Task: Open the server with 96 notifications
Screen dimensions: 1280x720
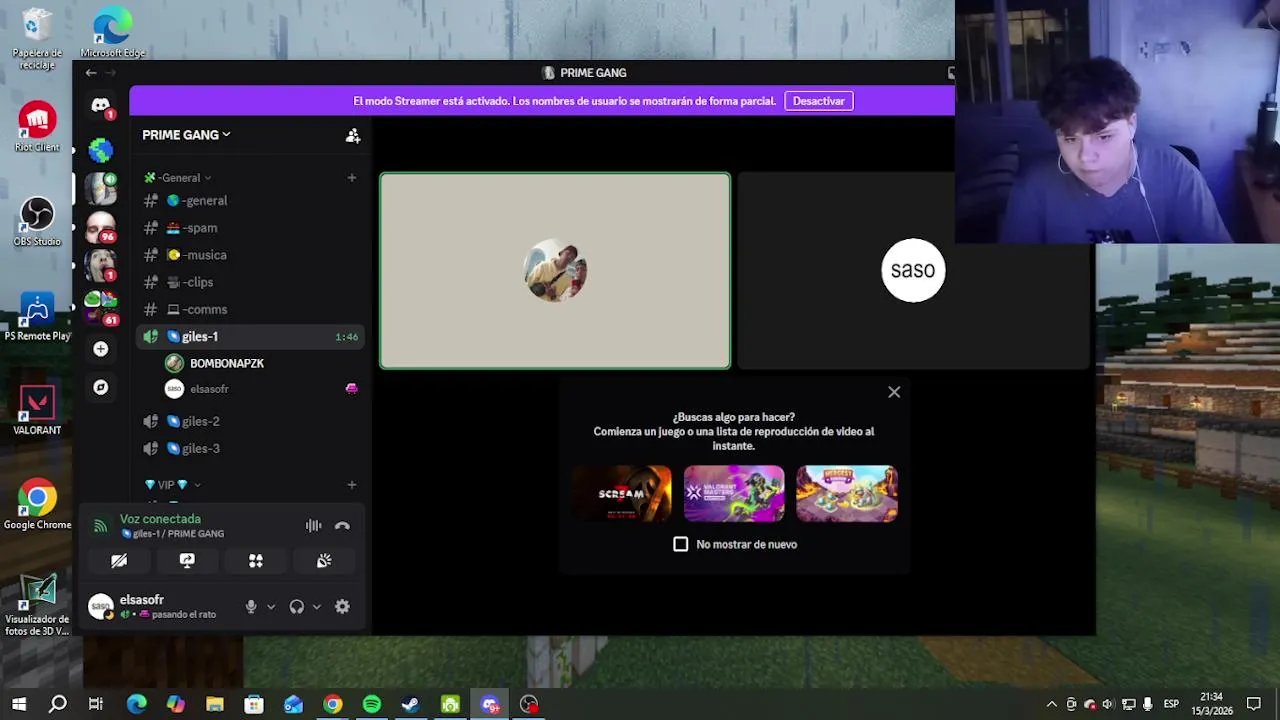Action: click(101, 227)
